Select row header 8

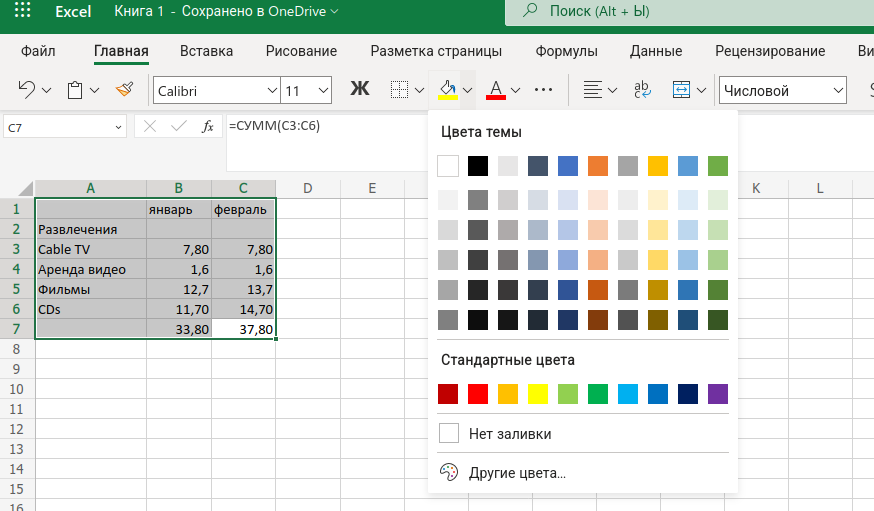click(x=17, y=349)
